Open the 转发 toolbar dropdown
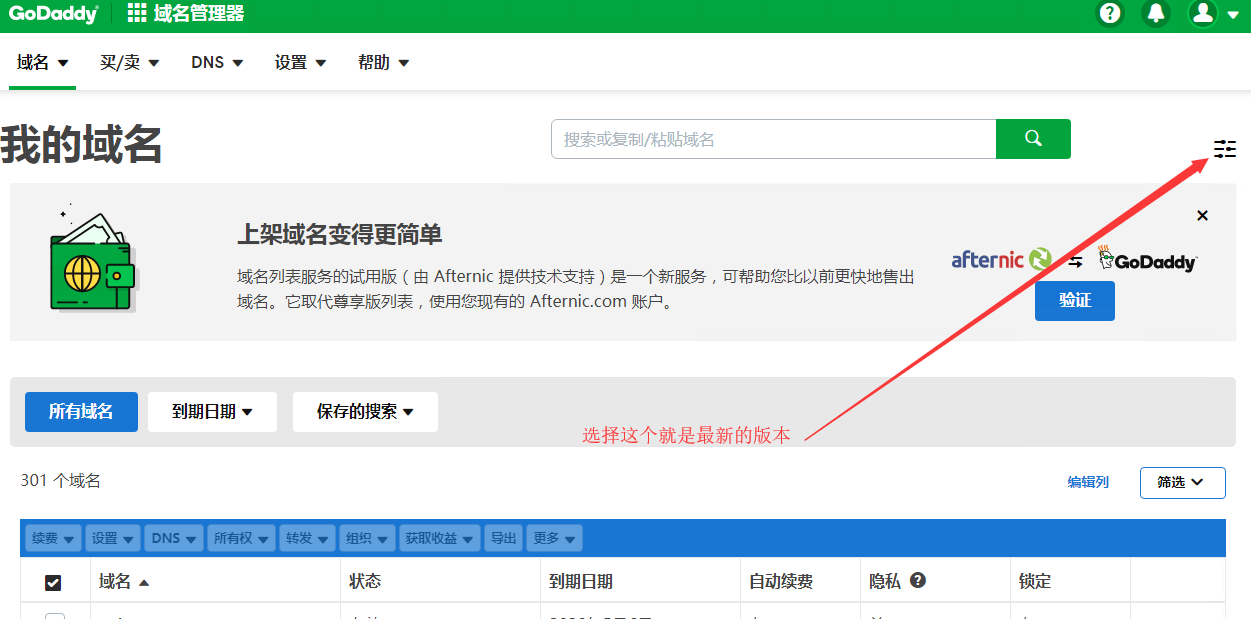Screen dimensions: 1251x619 [308, 538]
